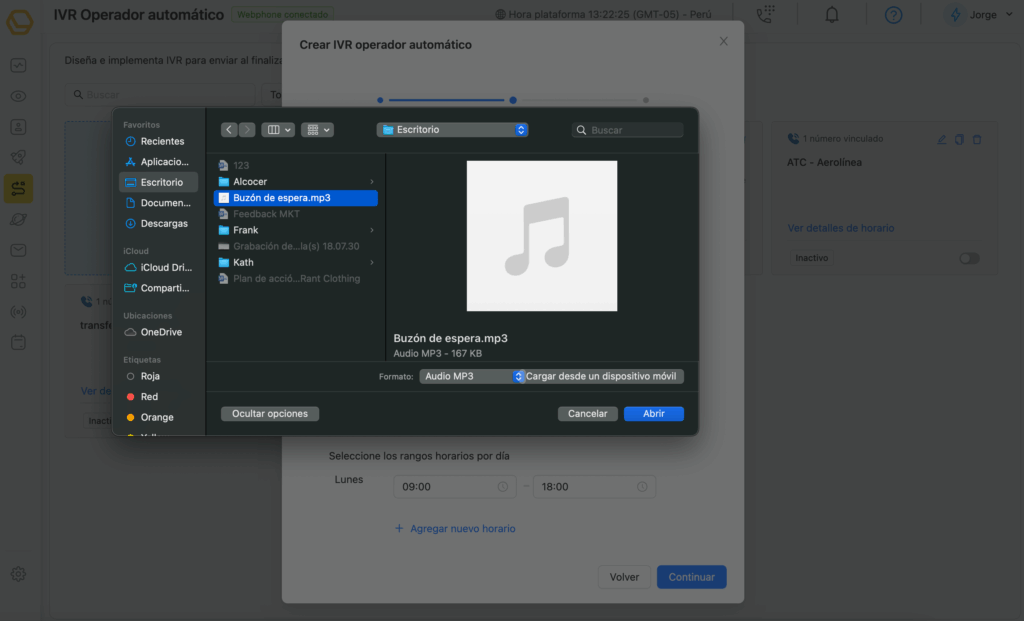The width and height of the screenshot is (1024, 621).
Task: Open the Escritorio location dropdown
Action: [452, 130]
